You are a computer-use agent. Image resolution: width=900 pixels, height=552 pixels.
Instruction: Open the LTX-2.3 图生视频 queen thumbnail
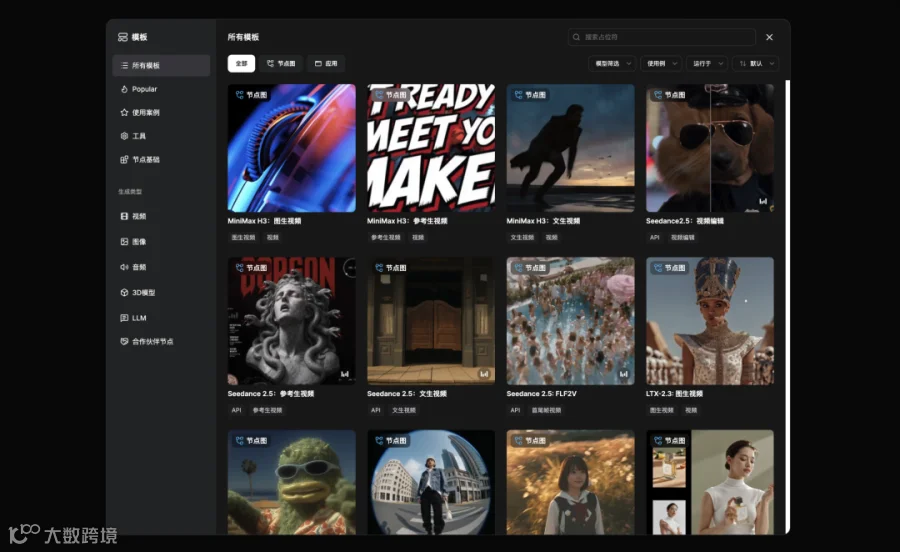pyautogui.click(x=710, y=321)
